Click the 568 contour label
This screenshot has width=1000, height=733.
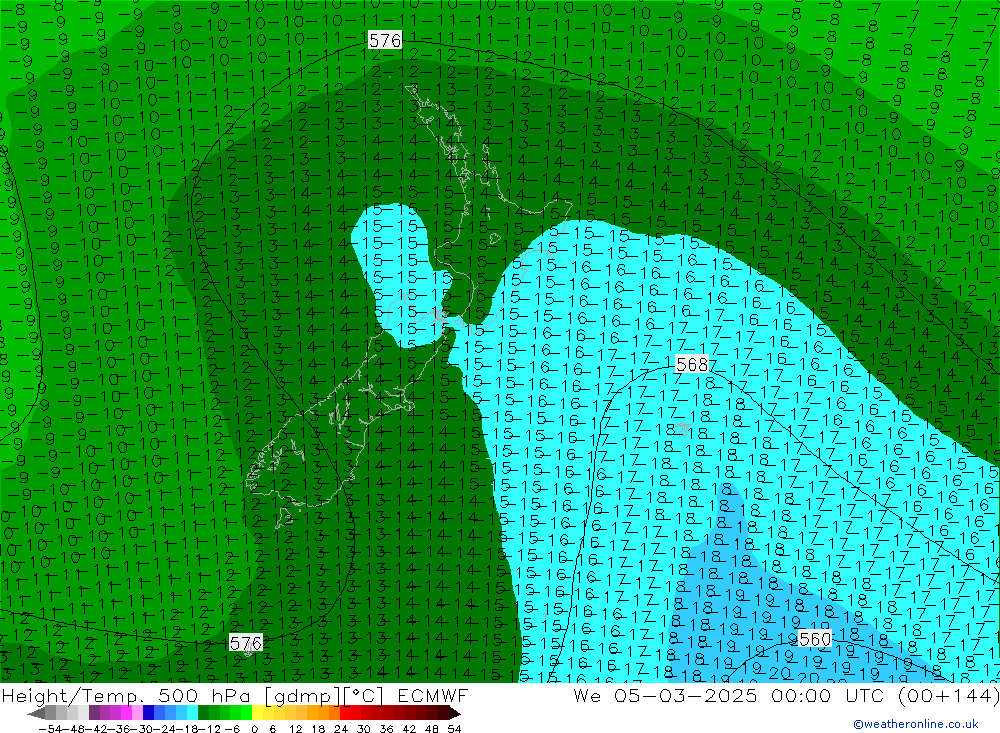pyautogui.click(x=692, y=364)
